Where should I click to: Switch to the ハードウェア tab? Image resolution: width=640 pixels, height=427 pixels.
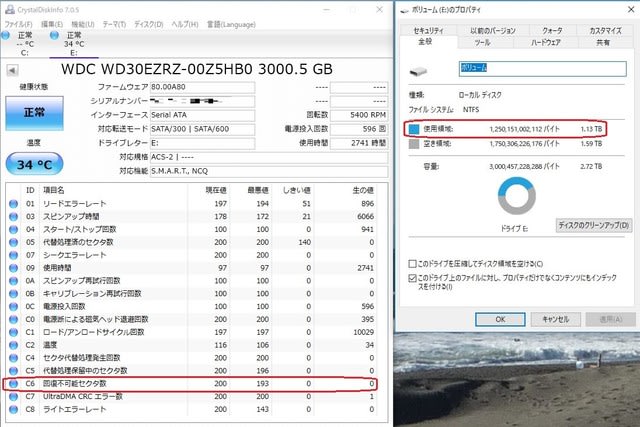pyautogui.click(x=545, y=42)
